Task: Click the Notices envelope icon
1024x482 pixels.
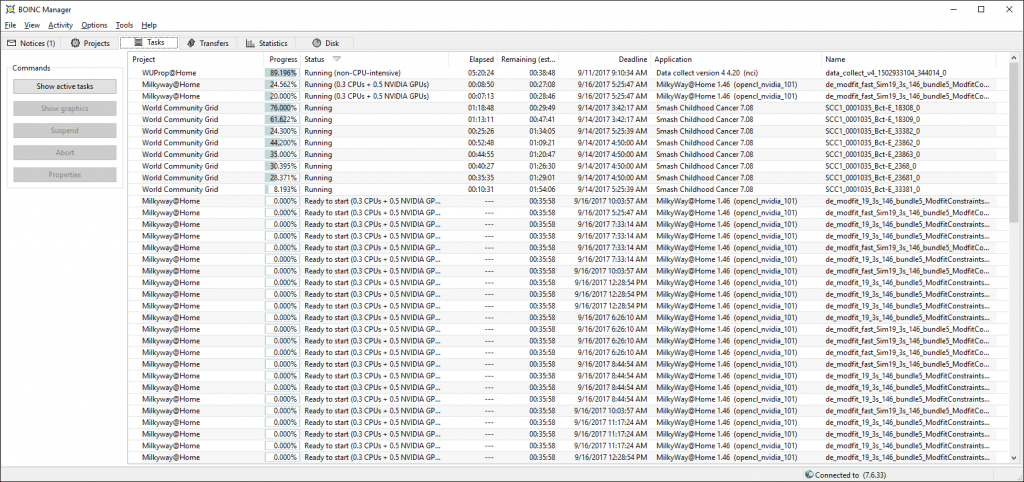Action: 12,43
